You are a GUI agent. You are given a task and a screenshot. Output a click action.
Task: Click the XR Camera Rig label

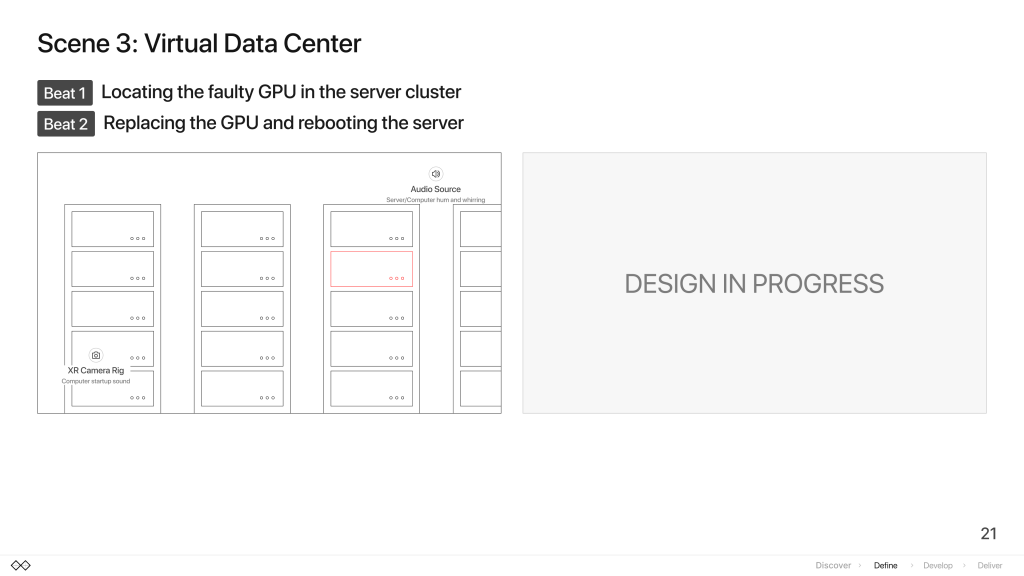click(96, 370)
